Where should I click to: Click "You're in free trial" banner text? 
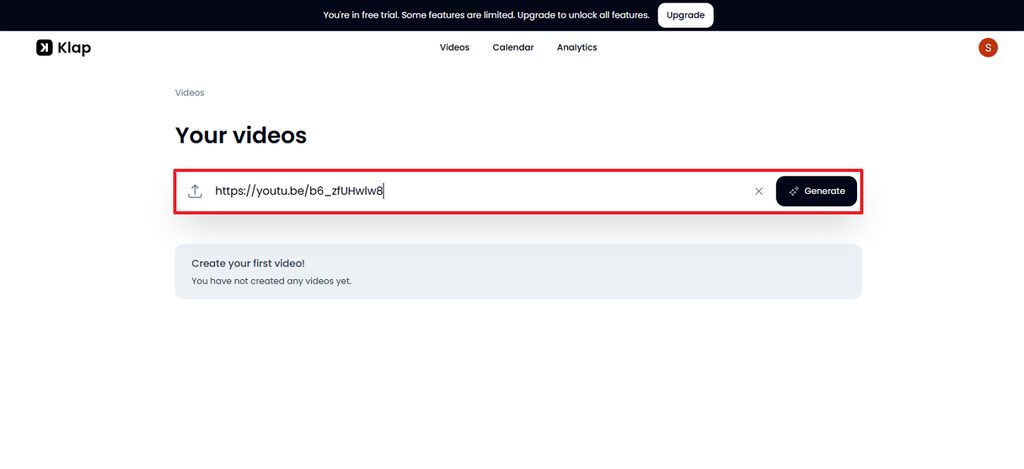click(361, 15)
